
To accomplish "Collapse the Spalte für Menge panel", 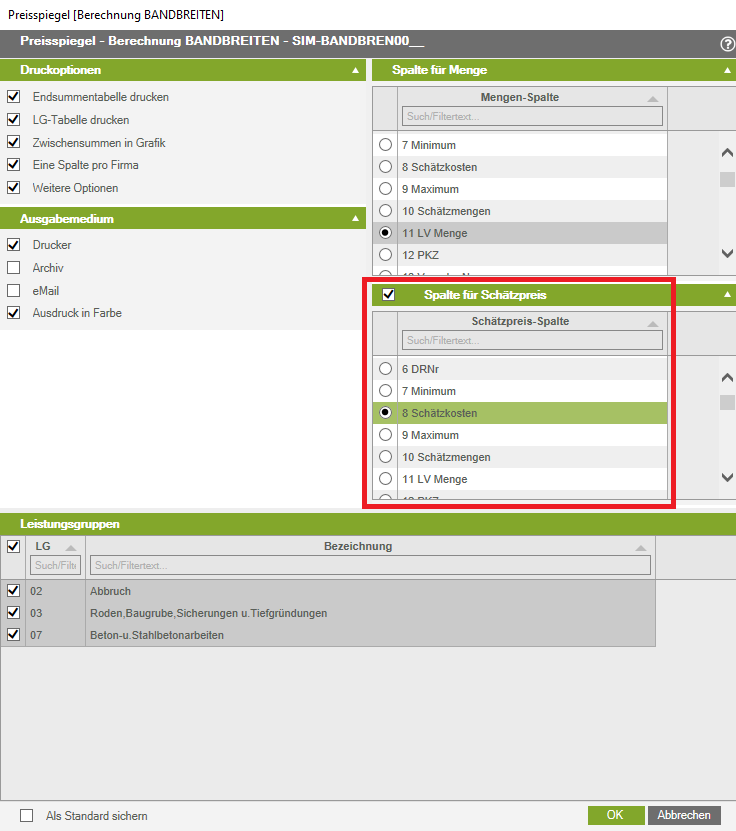I will click(x=727, y=71).
